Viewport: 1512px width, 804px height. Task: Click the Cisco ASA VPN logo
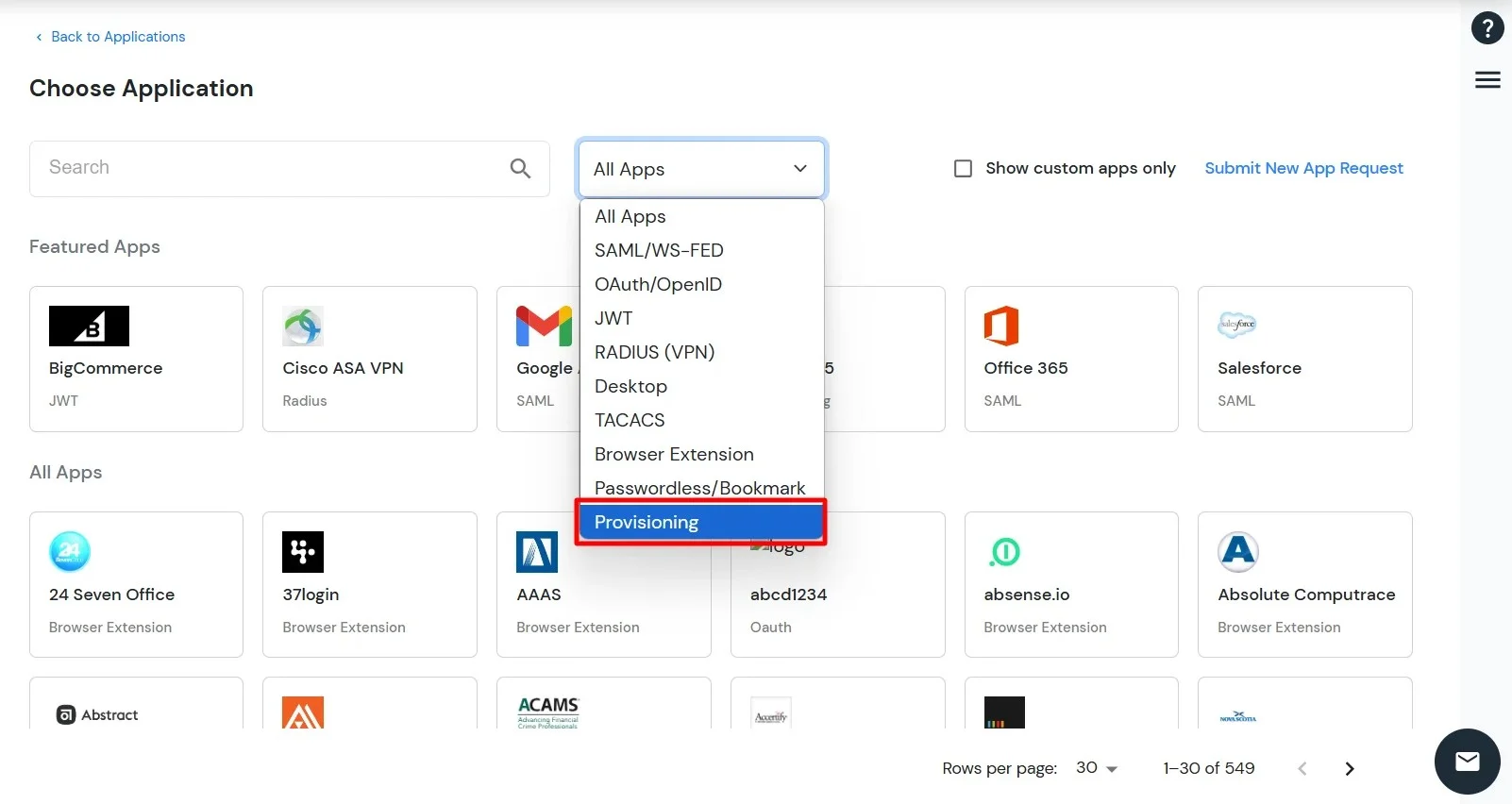click(x=303, y=327)
